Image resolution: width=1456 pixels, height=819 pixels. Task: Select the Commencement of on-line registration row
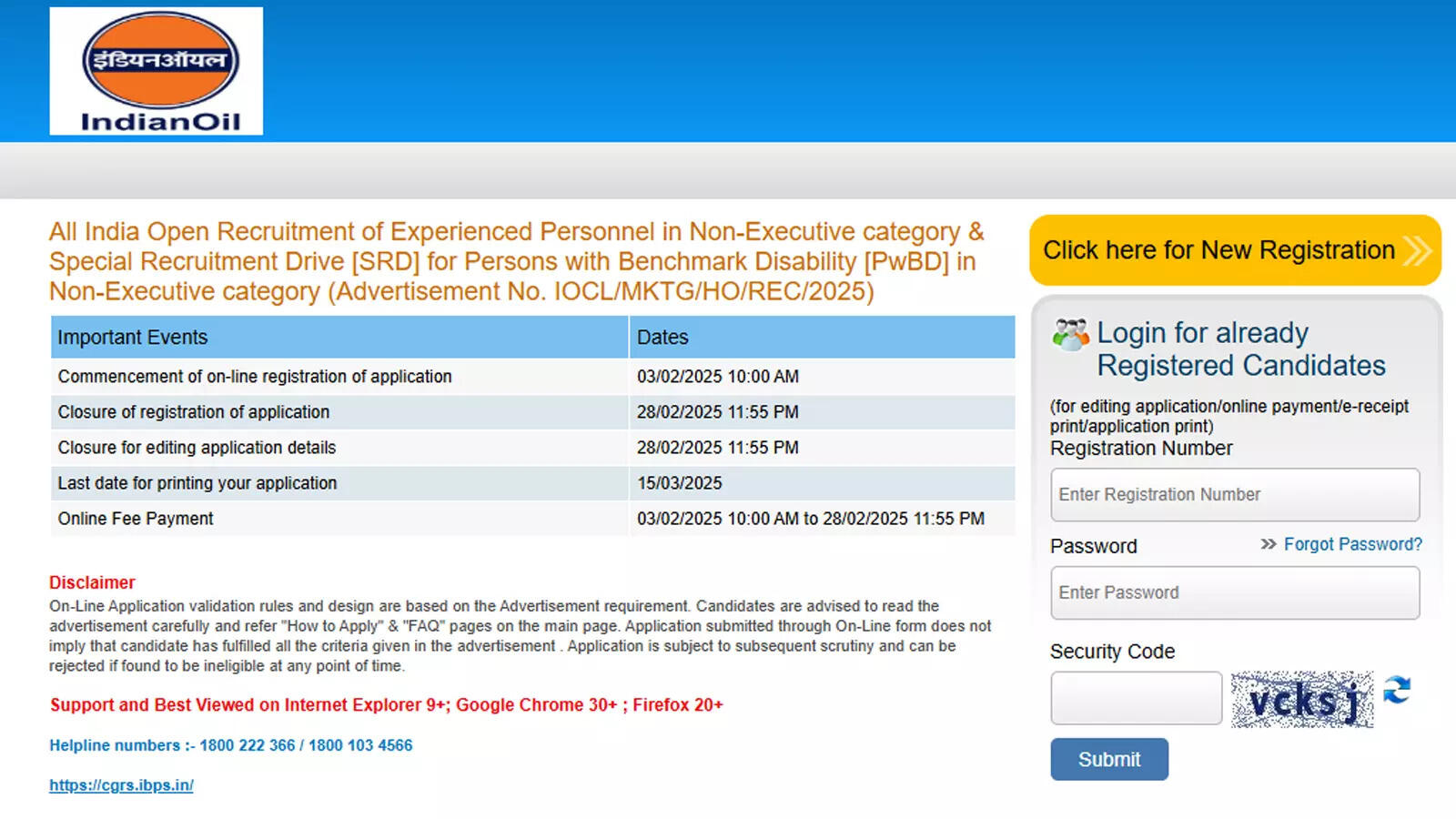coord(255,377)
